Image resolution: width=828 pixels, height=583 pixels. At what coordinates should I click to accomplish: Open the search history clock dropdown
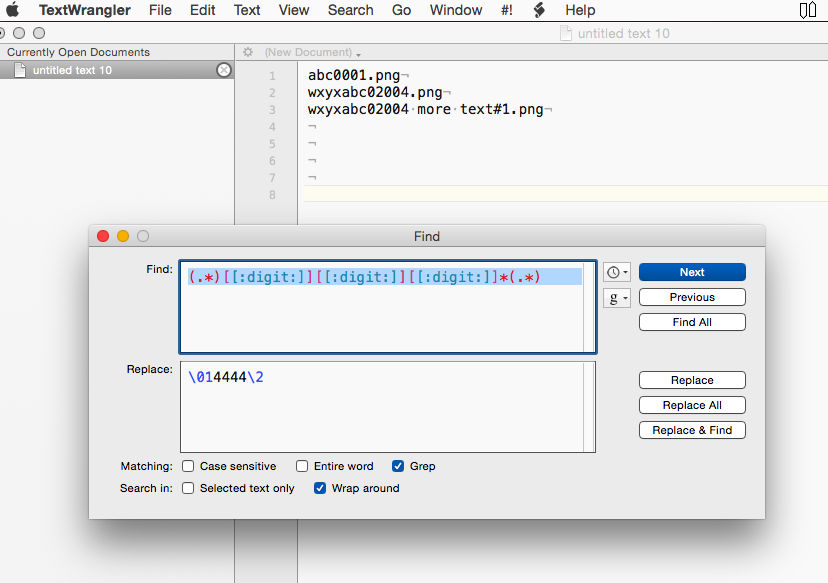tap(617, 272)
